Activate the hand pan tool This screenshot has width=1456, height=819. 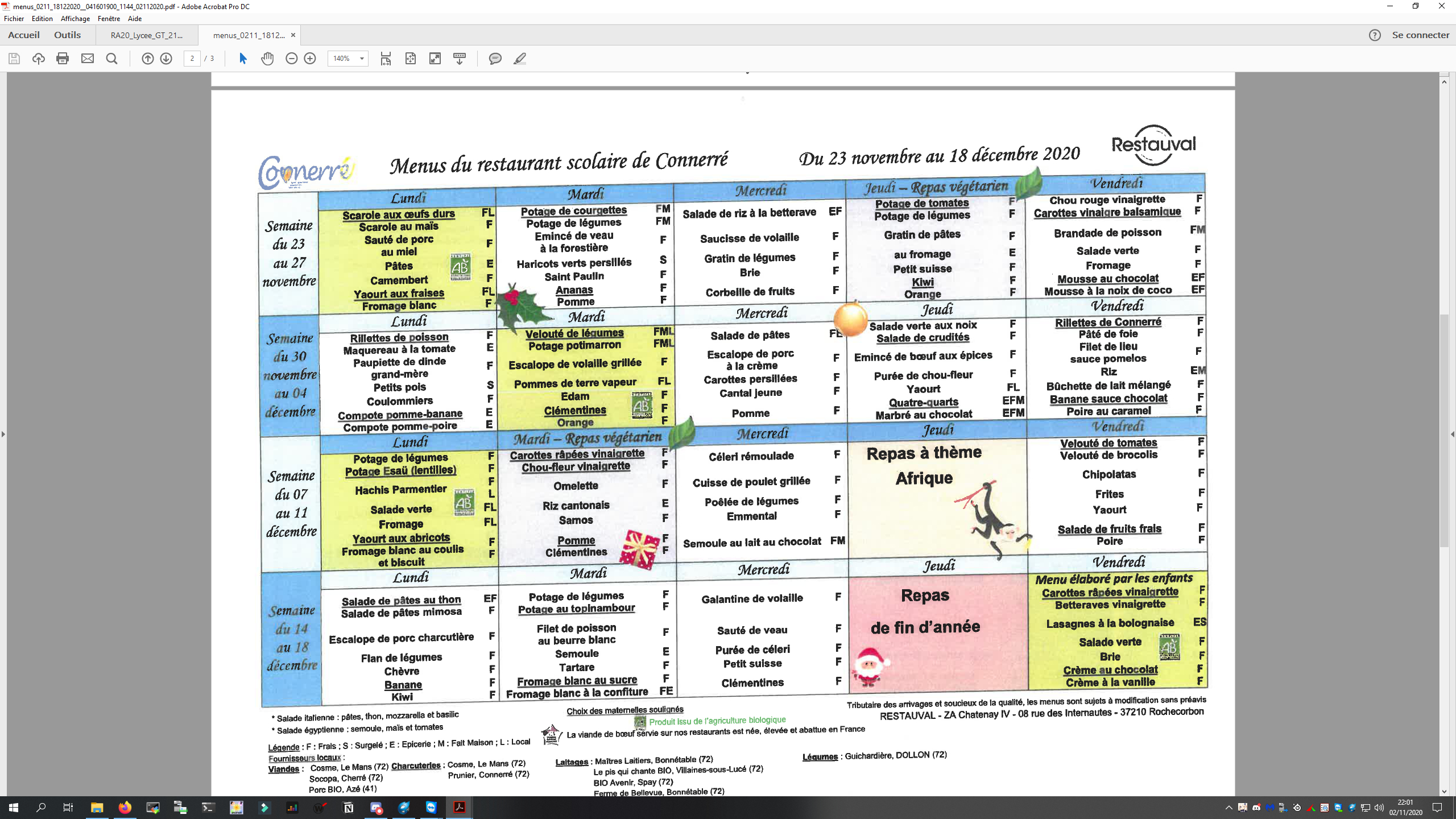click(x=267, y=59)
